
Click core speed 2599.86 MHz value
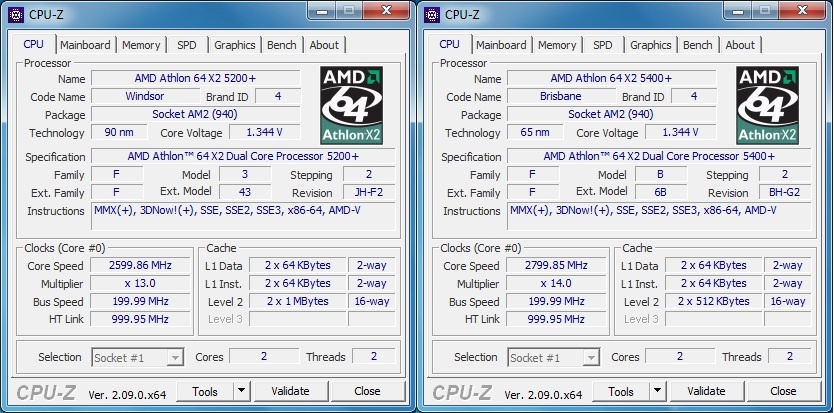tap(140, 265)
